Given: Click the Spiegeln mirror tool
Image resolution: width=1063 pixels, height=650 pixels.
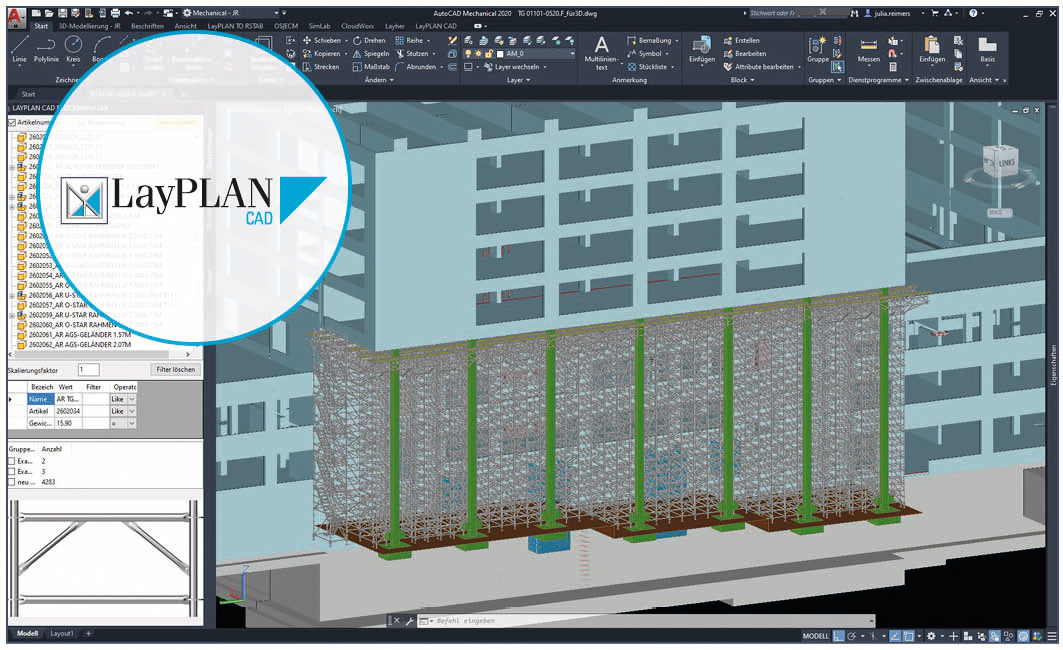Looking at the screenshot, I should (x=371, y=54).
